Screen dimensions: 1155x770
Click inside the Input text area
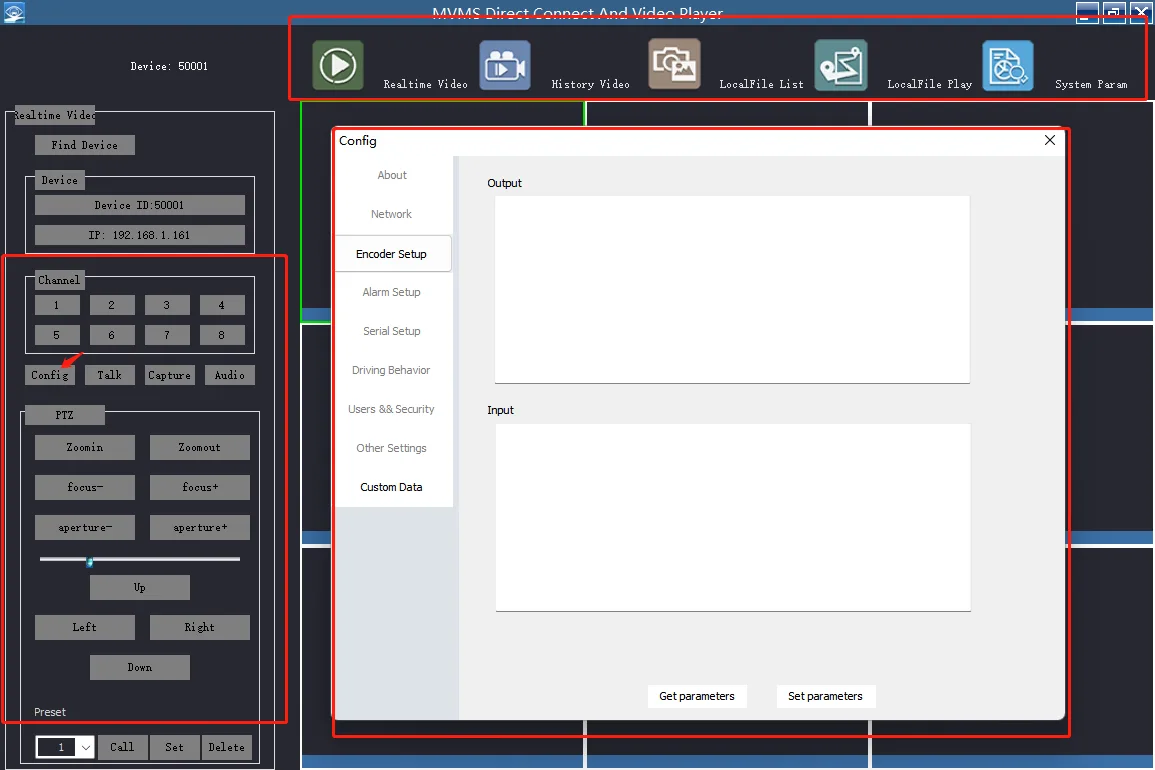click(x=733, y=517)
